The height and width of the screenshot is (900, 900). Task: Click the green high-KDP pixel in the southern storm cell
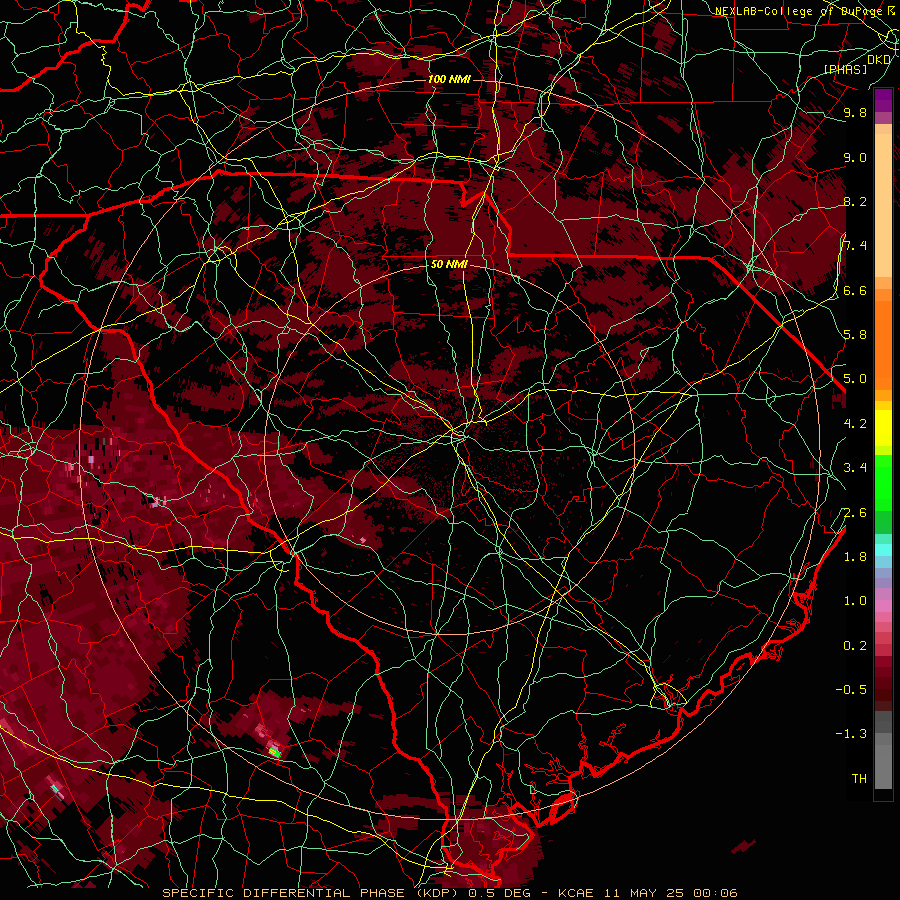pyautogui.click(x=275, y=751)
